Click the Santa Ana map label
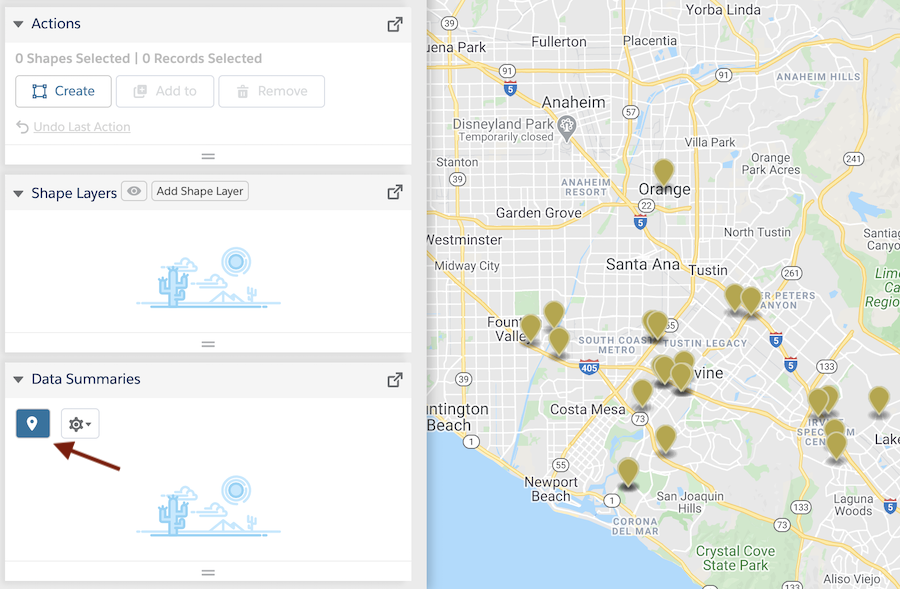This screenshot has height=589, width=900. [x=642, y=264]
